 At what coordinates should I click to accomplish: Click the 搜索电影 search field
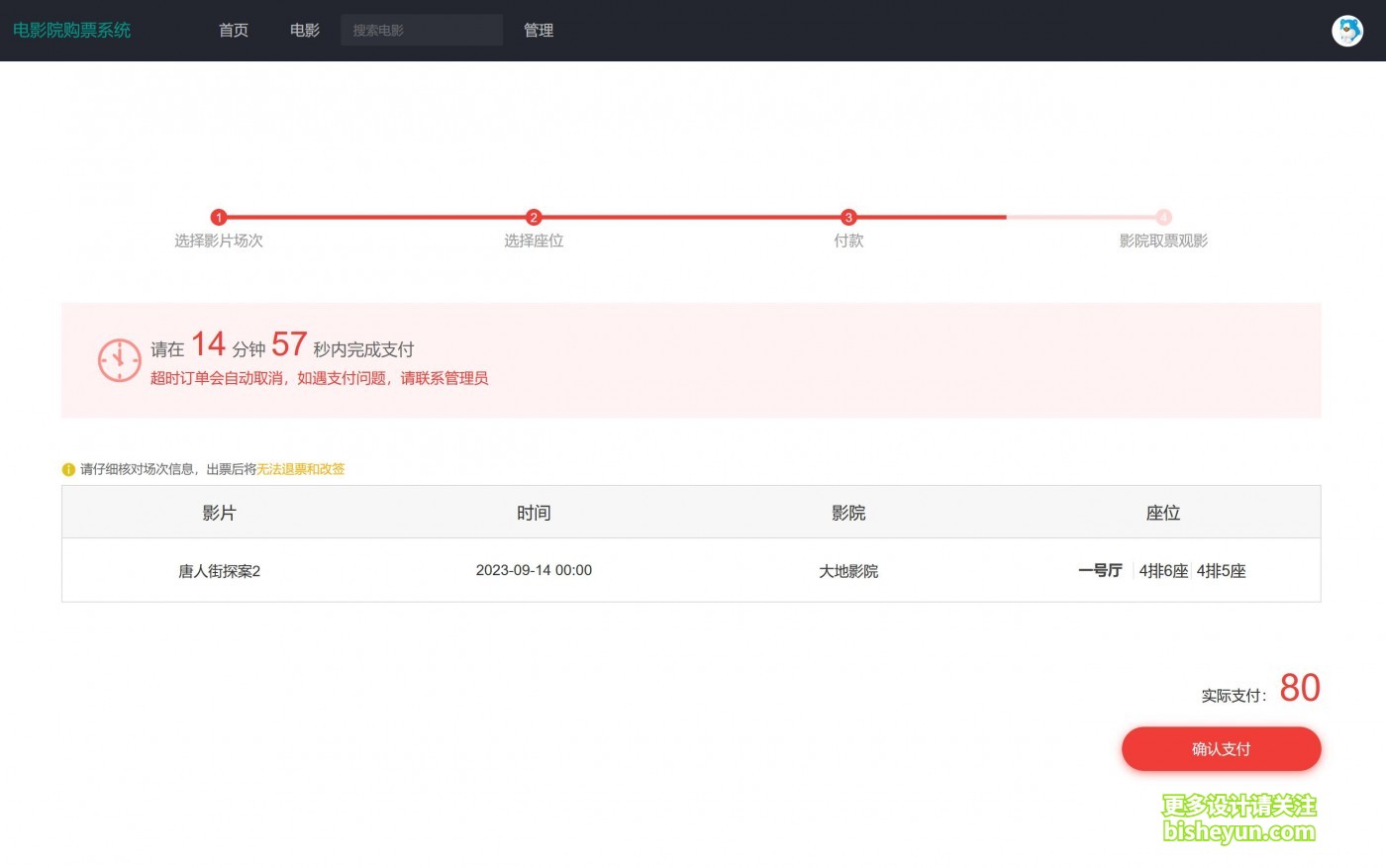(422, 31)
